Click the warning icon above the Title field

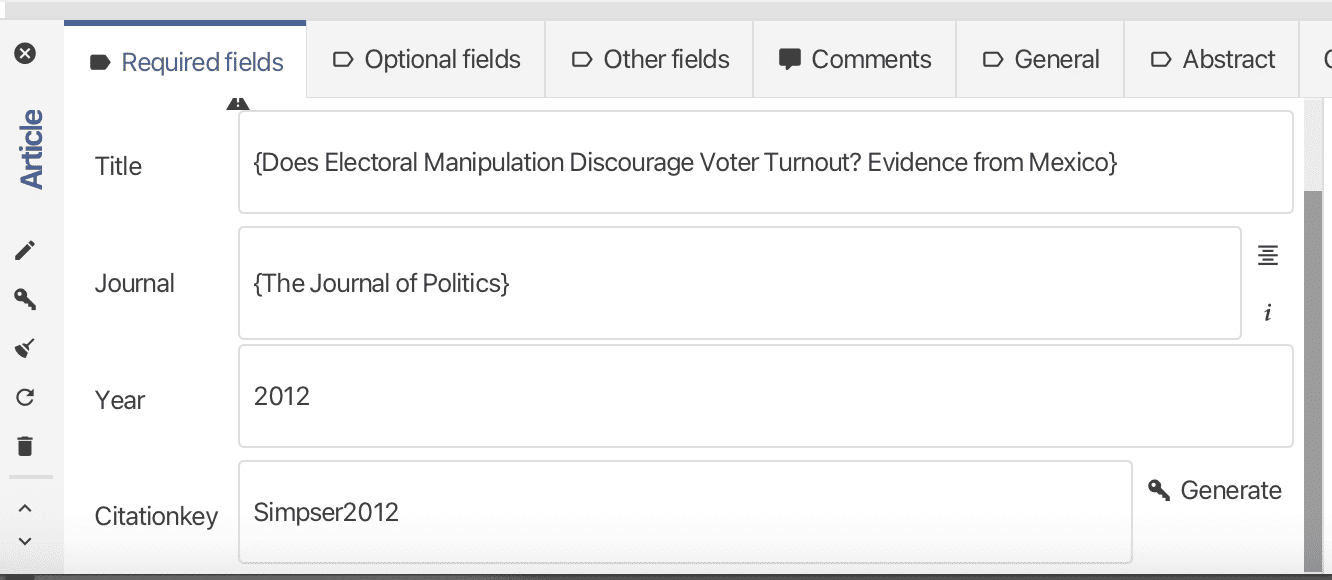click(x=237, y=103)
